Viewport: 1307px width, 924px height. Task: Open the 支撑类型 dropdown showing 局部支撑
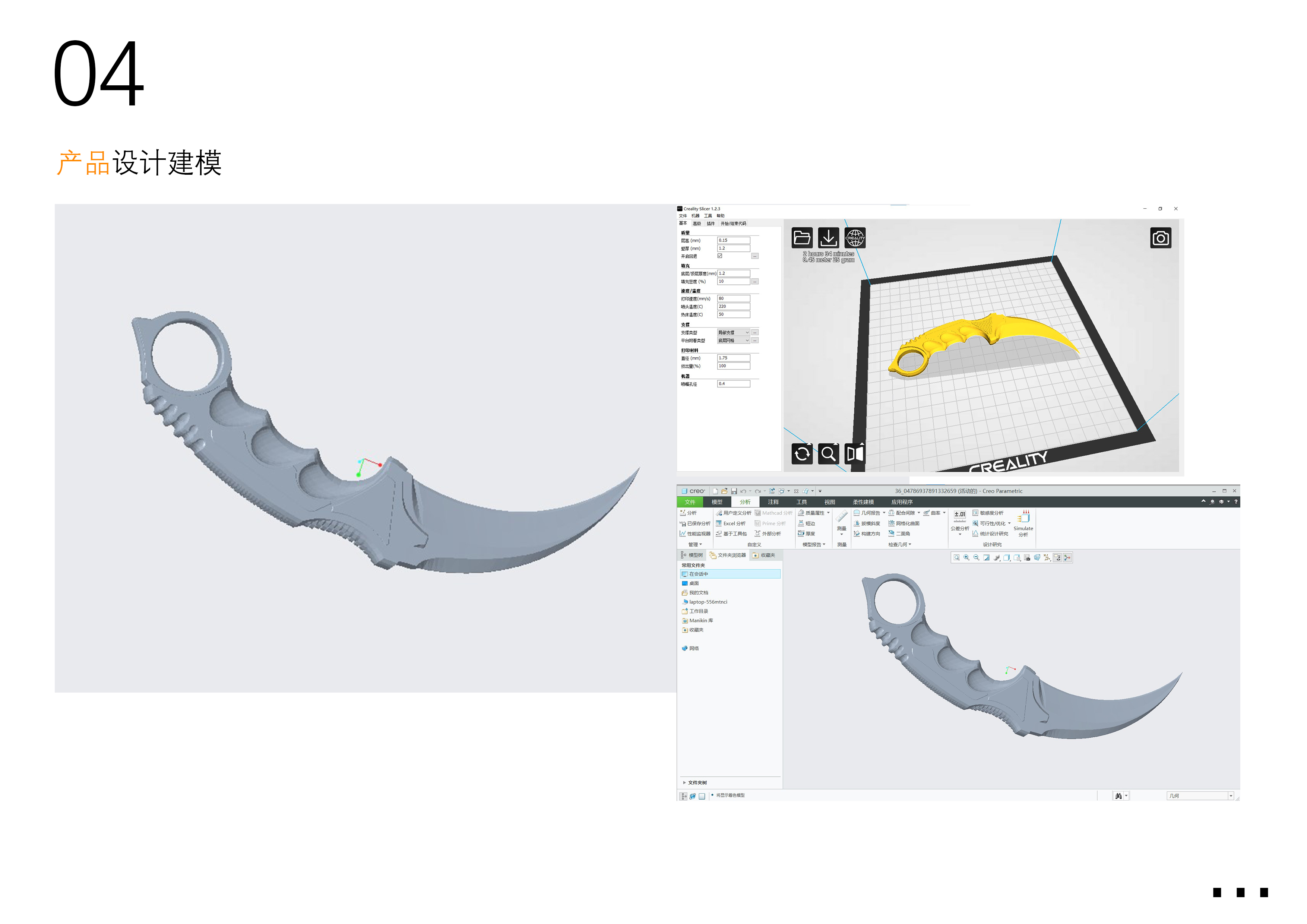[733, 332]
